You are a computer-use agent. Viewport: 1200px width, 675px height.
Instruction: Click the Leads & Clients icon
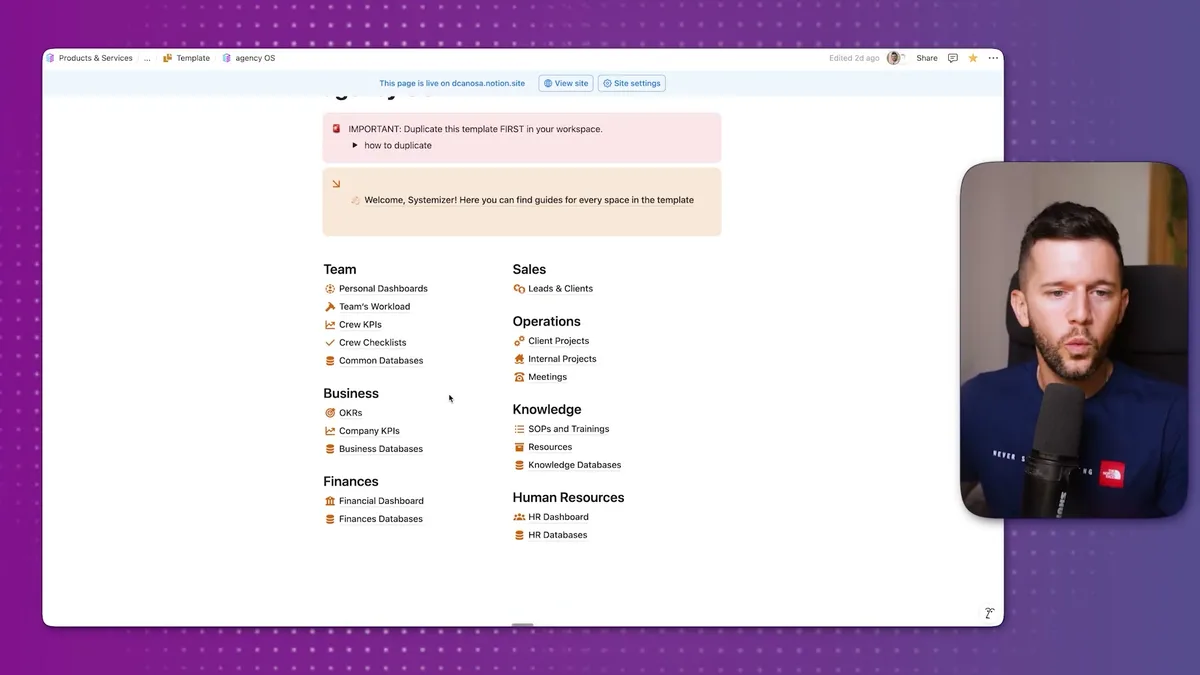519,288
